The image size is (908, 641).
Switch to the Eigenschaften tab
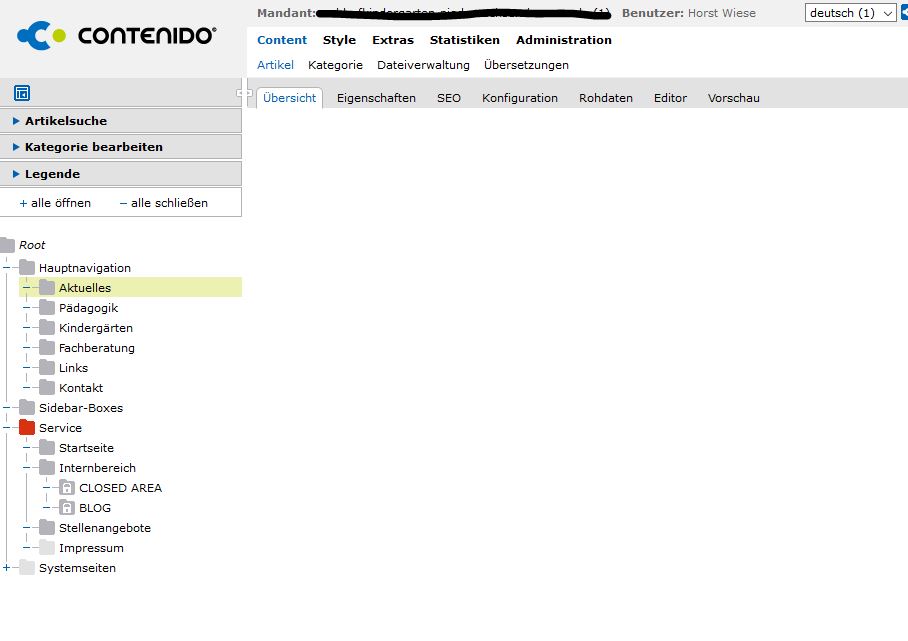pos(376,98)
